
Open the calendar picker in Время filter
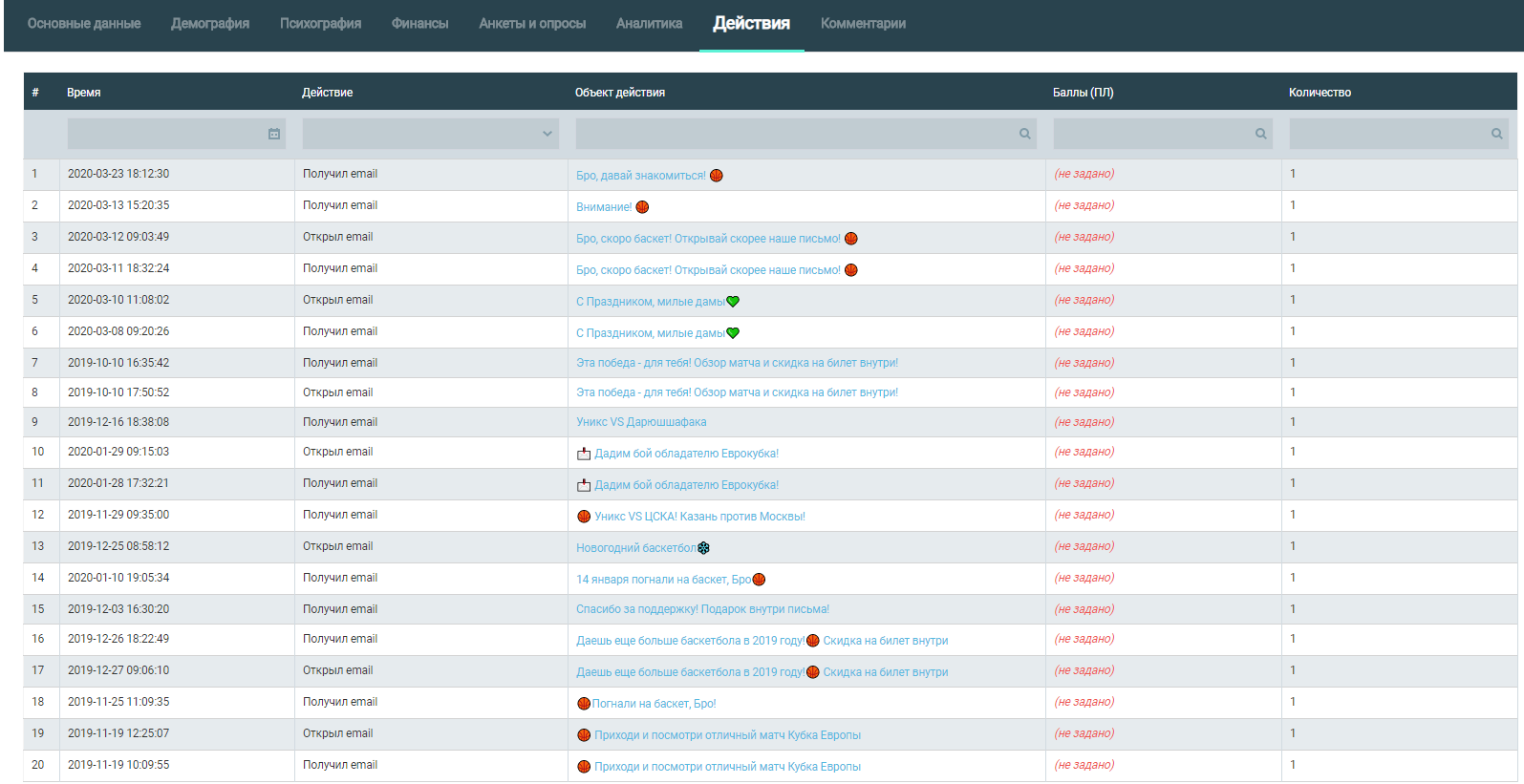pyautogui.click(x=274, y=134)
